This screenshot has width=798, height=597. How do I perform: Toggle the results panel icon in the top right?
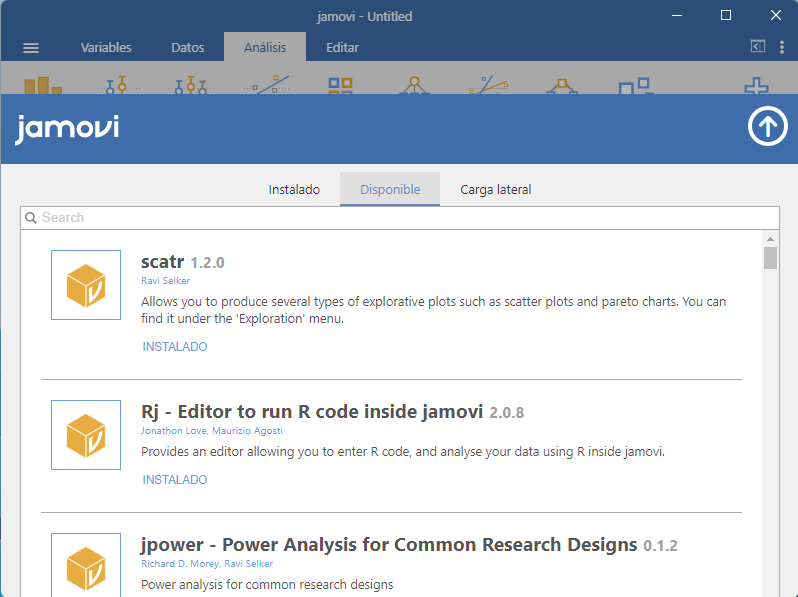(x=758, y=47)
